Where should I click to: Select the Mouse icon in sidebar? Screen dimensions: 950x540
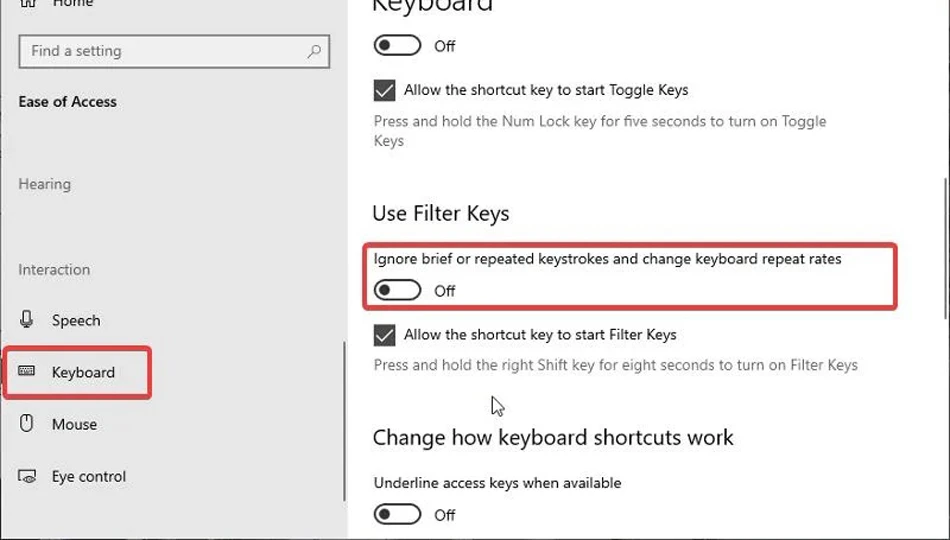[x=26, y=423]
